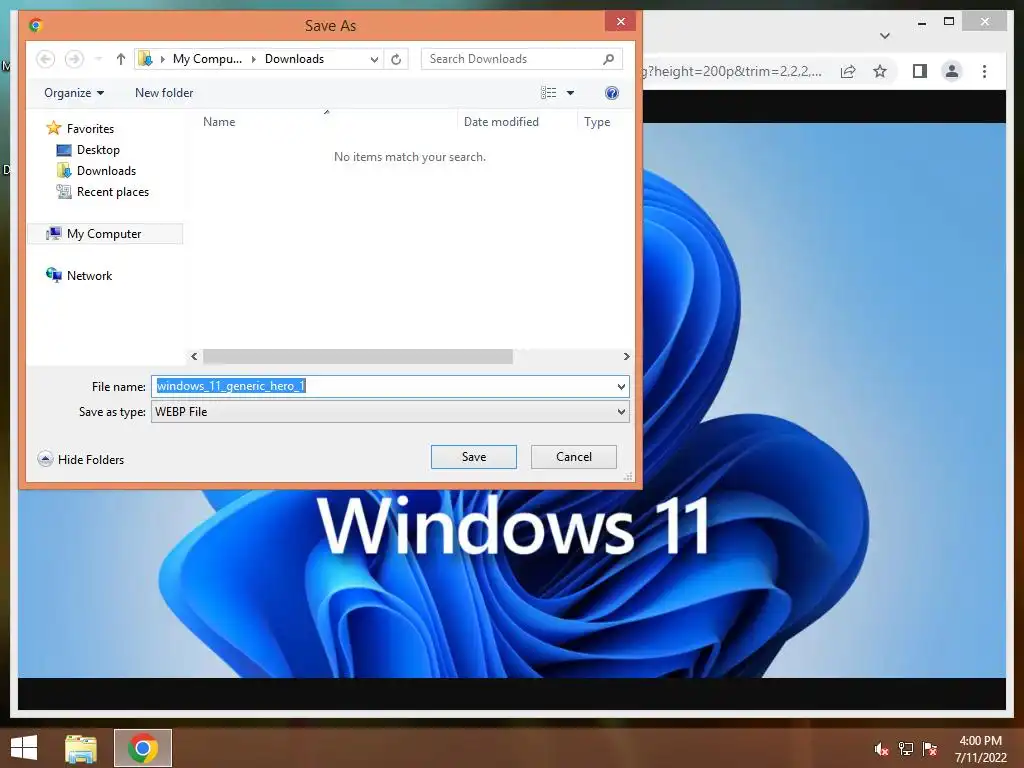This screenshot has height=768, width=1024.
Task: Click Chrome icon in taskbar
Action: point(143,748)
